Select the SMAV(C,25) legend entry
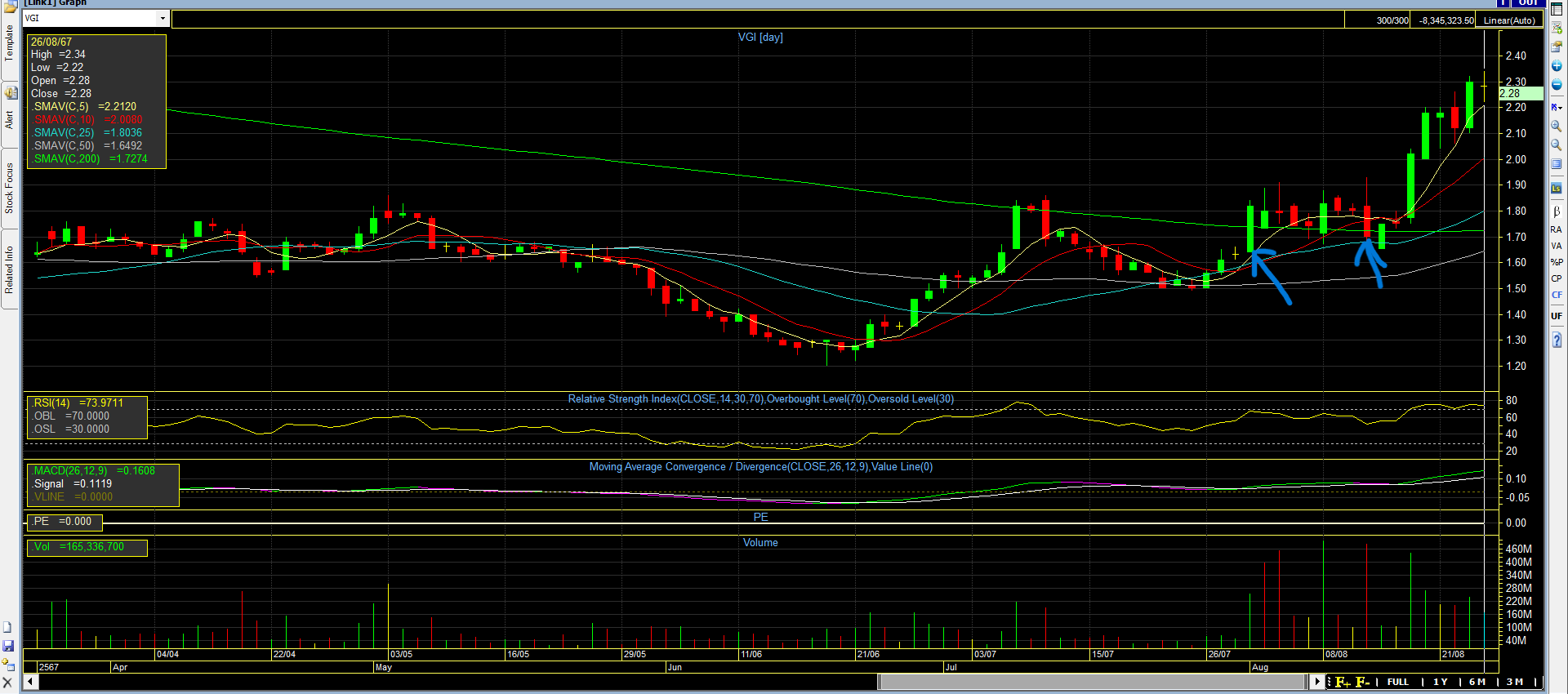 pyautogui.click(x=87, y=132)
